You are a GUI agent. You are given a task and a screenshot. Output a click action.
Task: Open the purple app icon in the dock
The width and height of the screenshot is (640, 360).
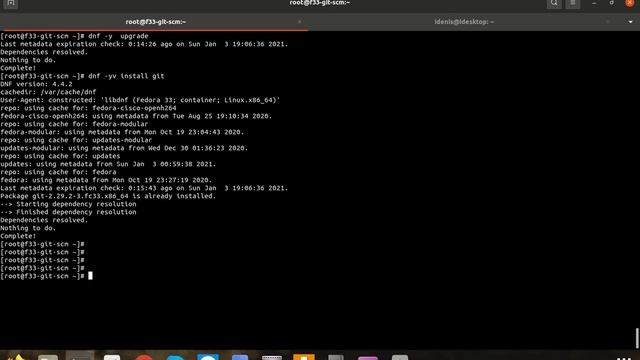click(368, 358)
